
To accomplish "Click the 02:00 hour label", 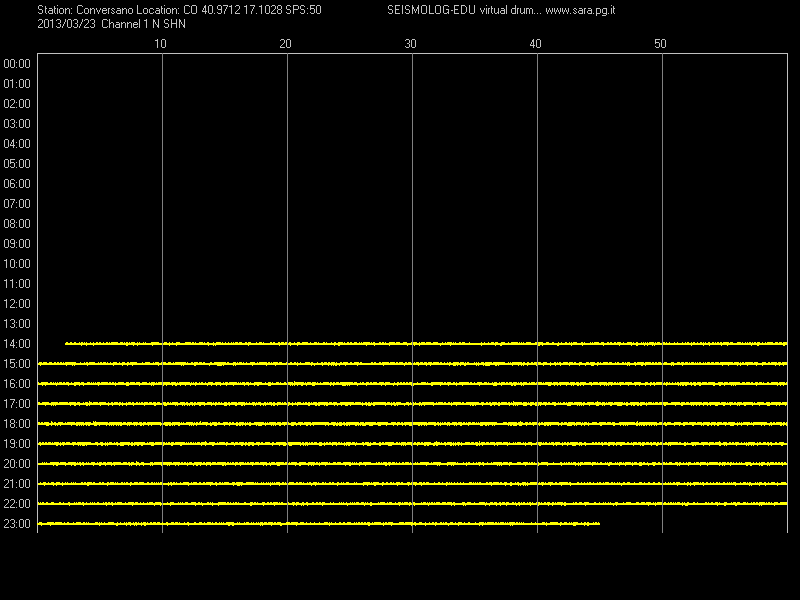I will point(17,104).
